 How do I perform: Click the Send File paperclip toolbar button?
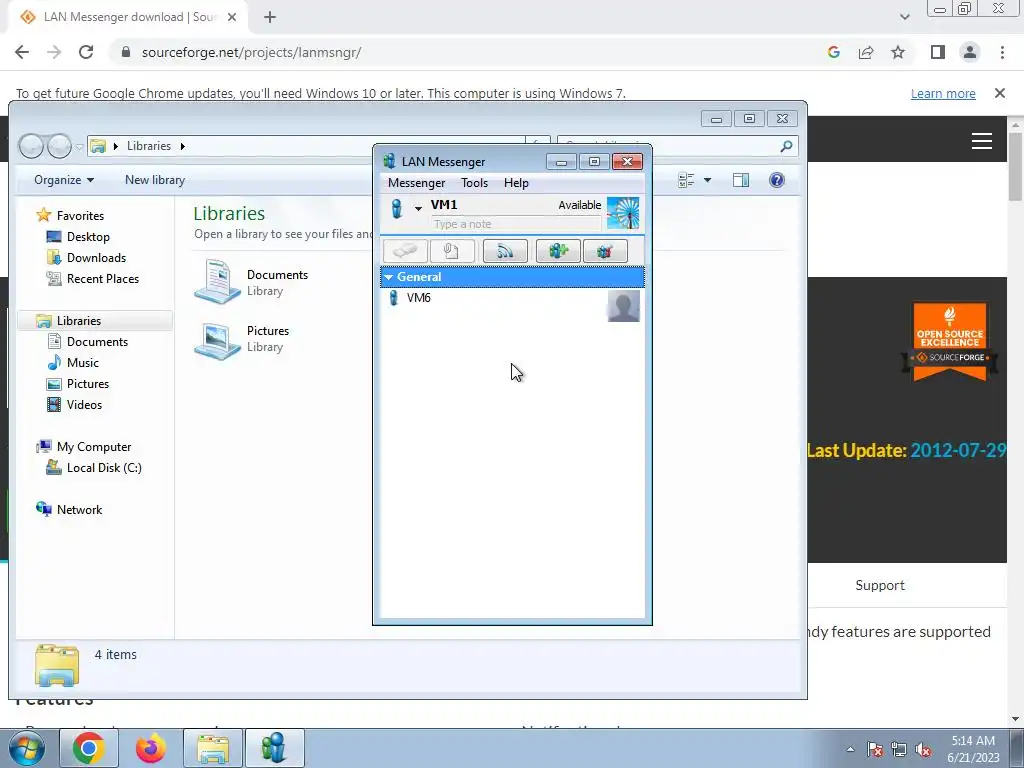click(452, 251)
